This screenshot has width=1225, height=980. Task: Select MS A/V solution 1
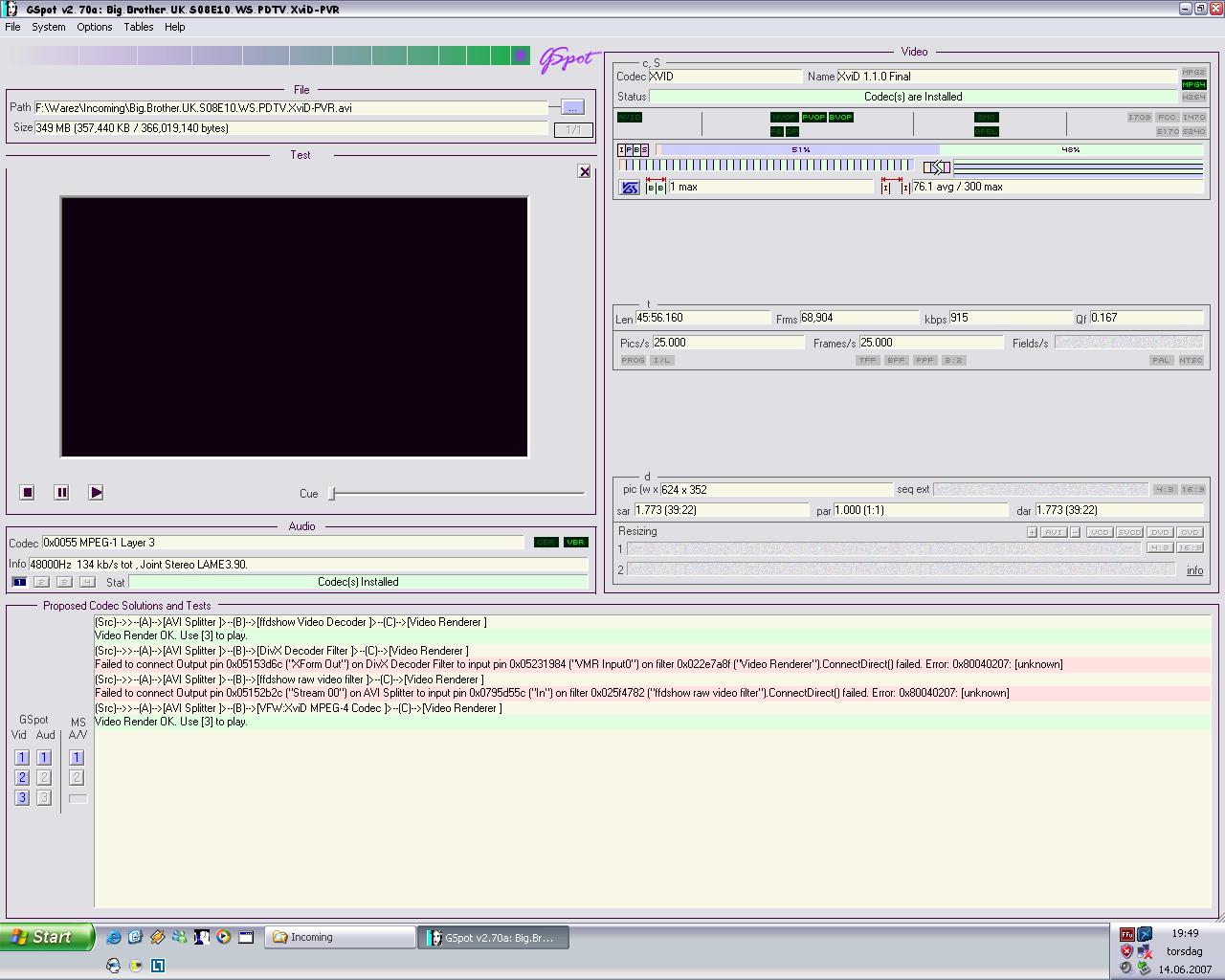[77, 757]
